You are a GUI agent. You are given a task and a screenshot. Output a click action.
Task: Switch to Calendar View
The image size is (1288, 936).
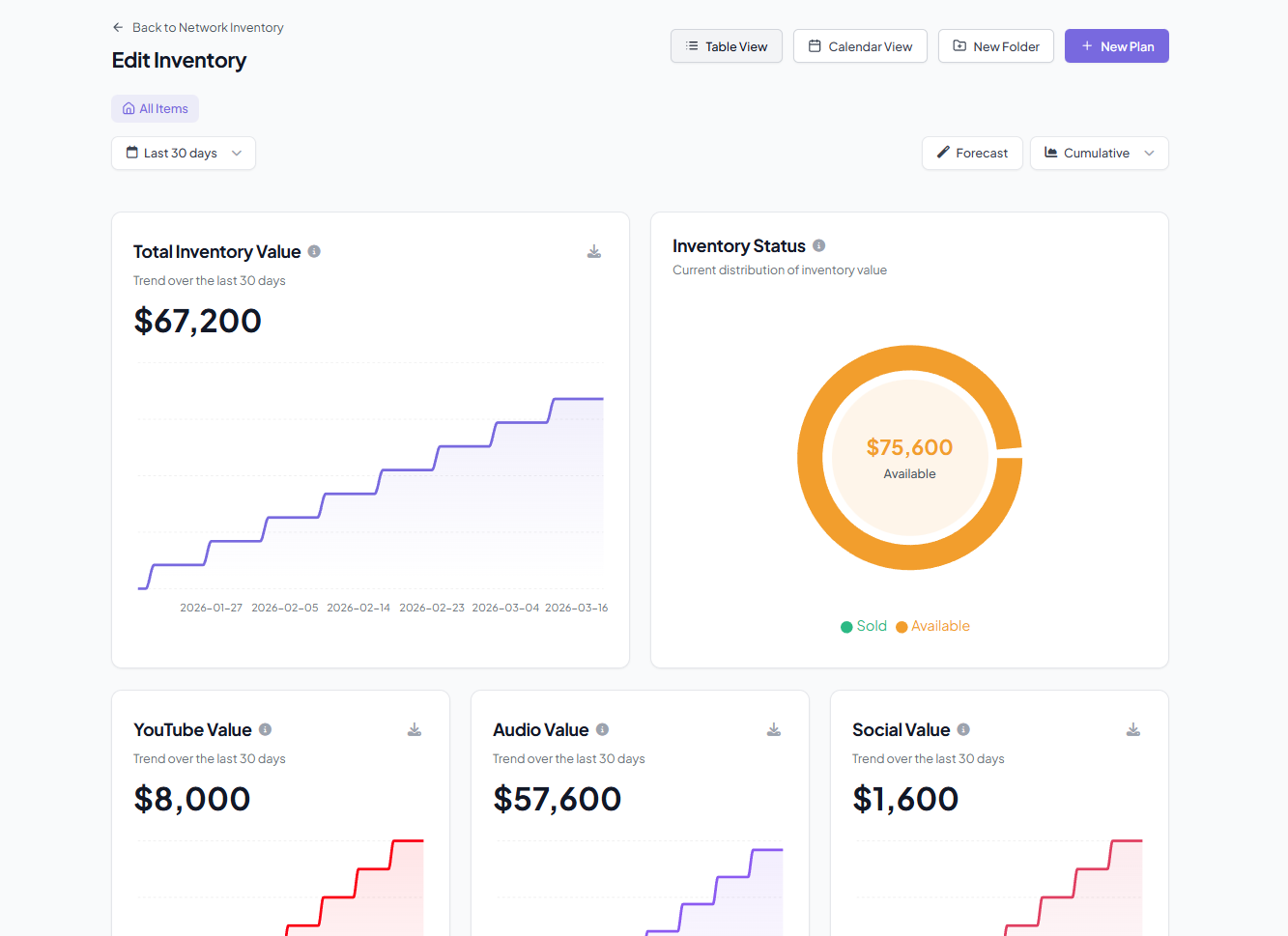[860, 46]
